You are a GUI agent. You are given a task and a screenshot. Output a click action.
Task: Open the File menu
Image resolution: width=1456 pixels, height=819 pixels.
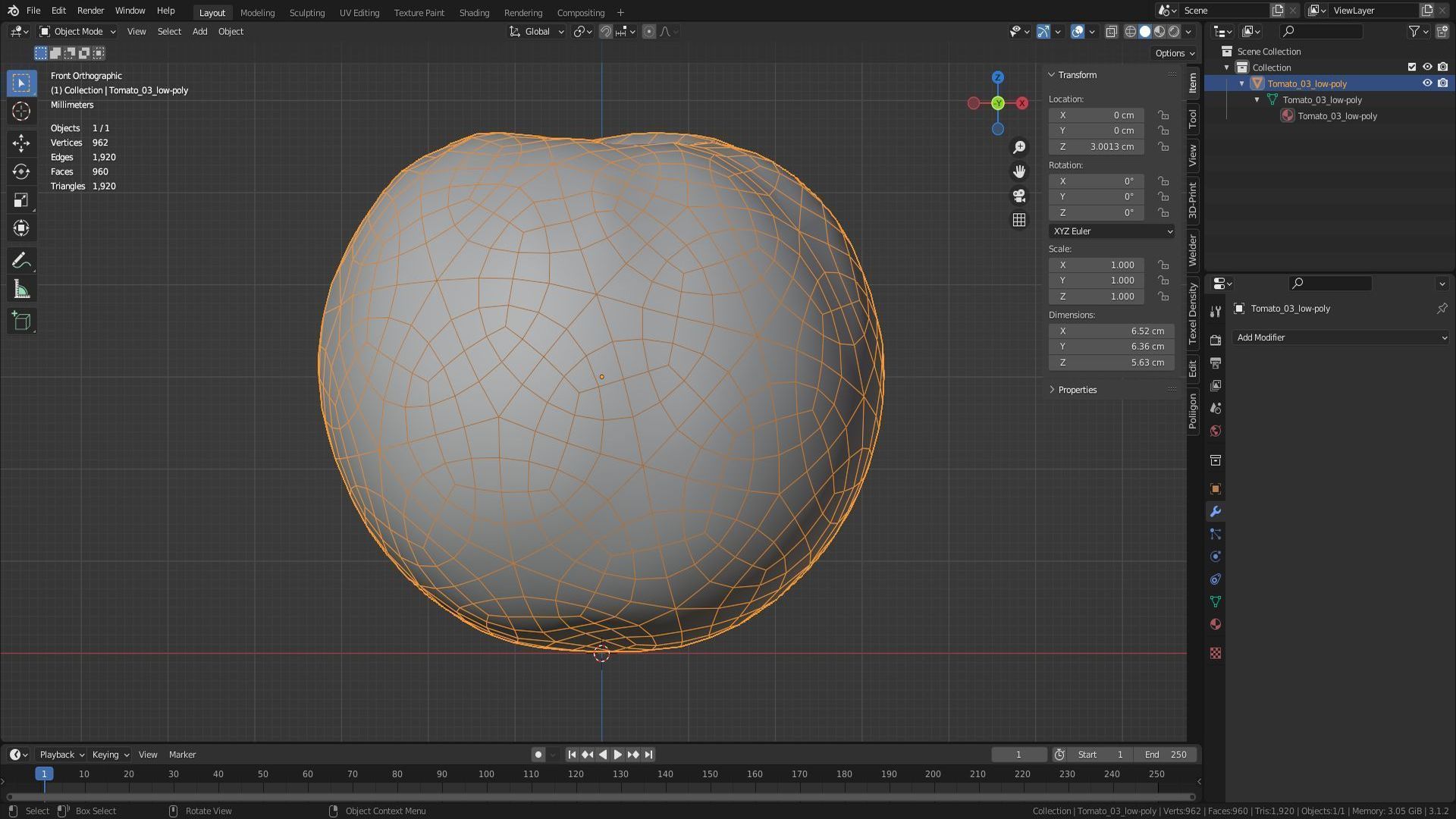pos(33,11)
